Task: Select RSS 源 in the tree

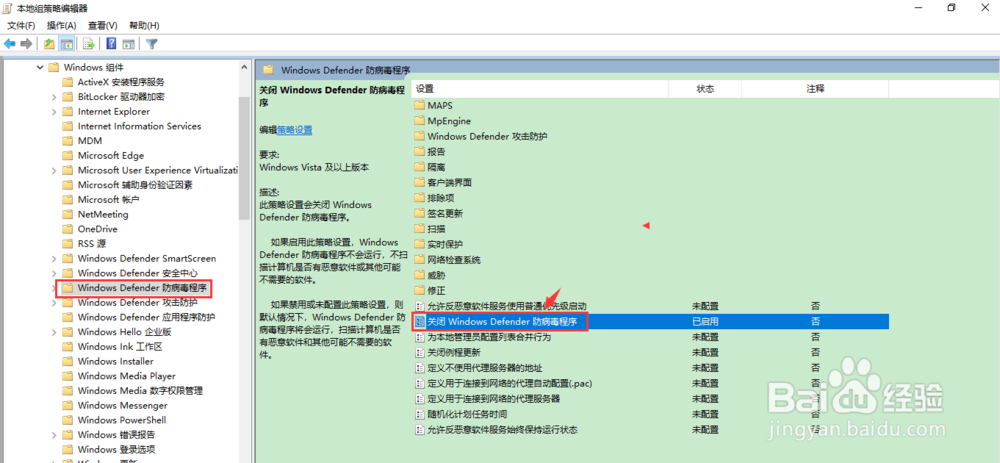Action: tap(92, 244)
